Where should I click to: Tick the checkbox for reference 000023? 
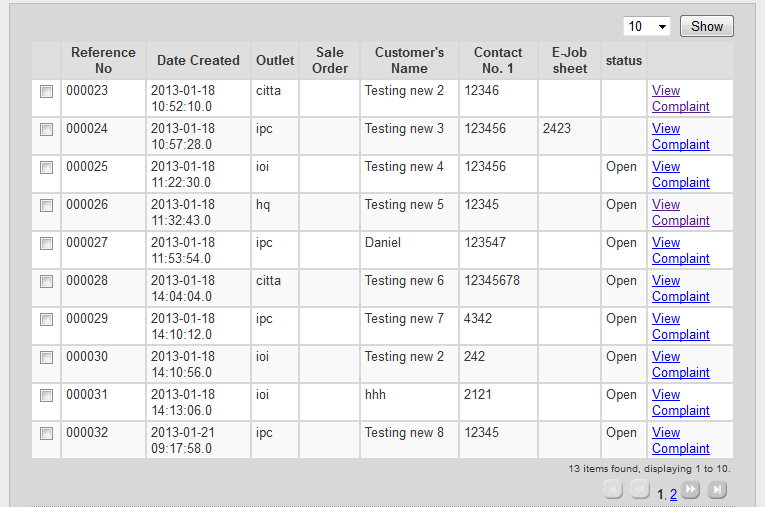(x=46, y=92)
